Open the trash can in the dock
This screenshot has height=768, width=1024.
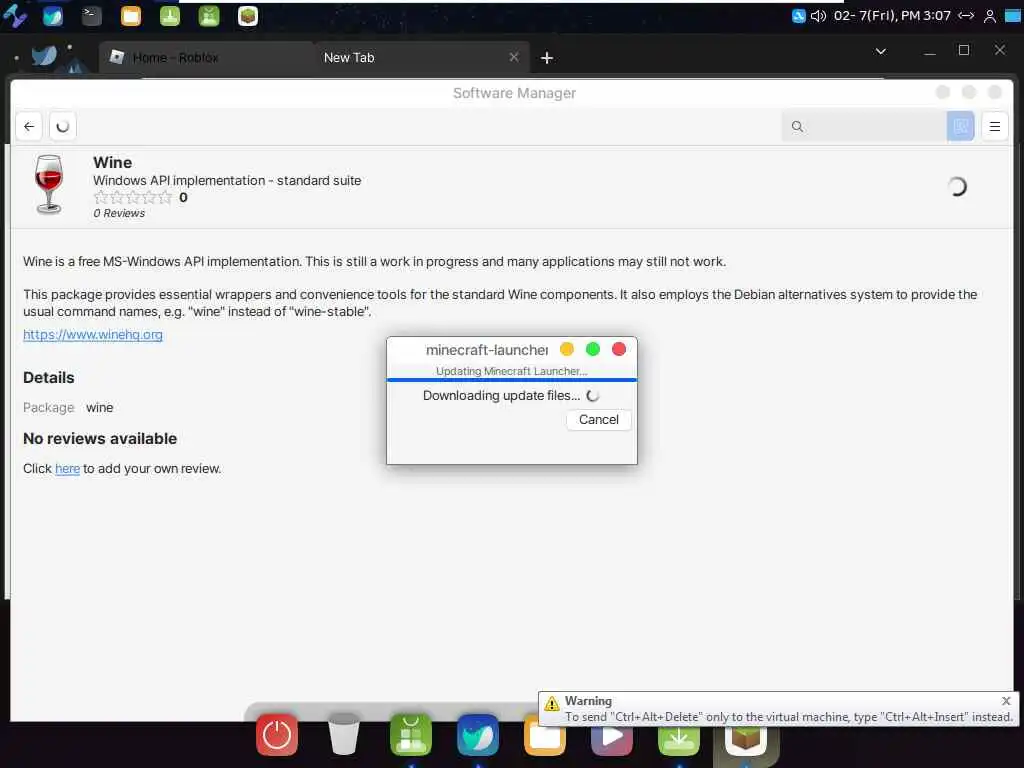[344, 735]
